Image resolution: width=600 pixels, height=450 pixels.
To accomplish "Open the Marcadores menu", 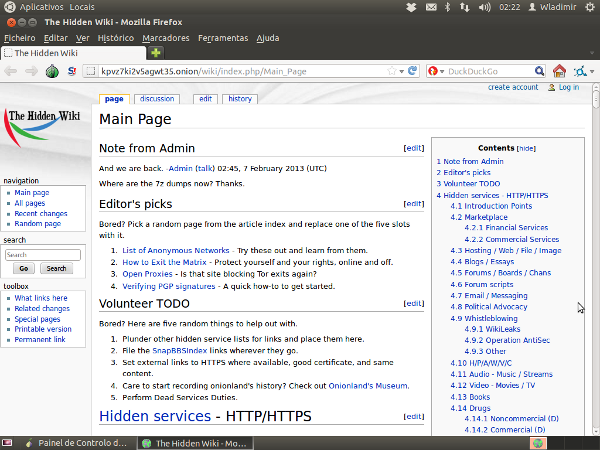I will pos(166,38).
